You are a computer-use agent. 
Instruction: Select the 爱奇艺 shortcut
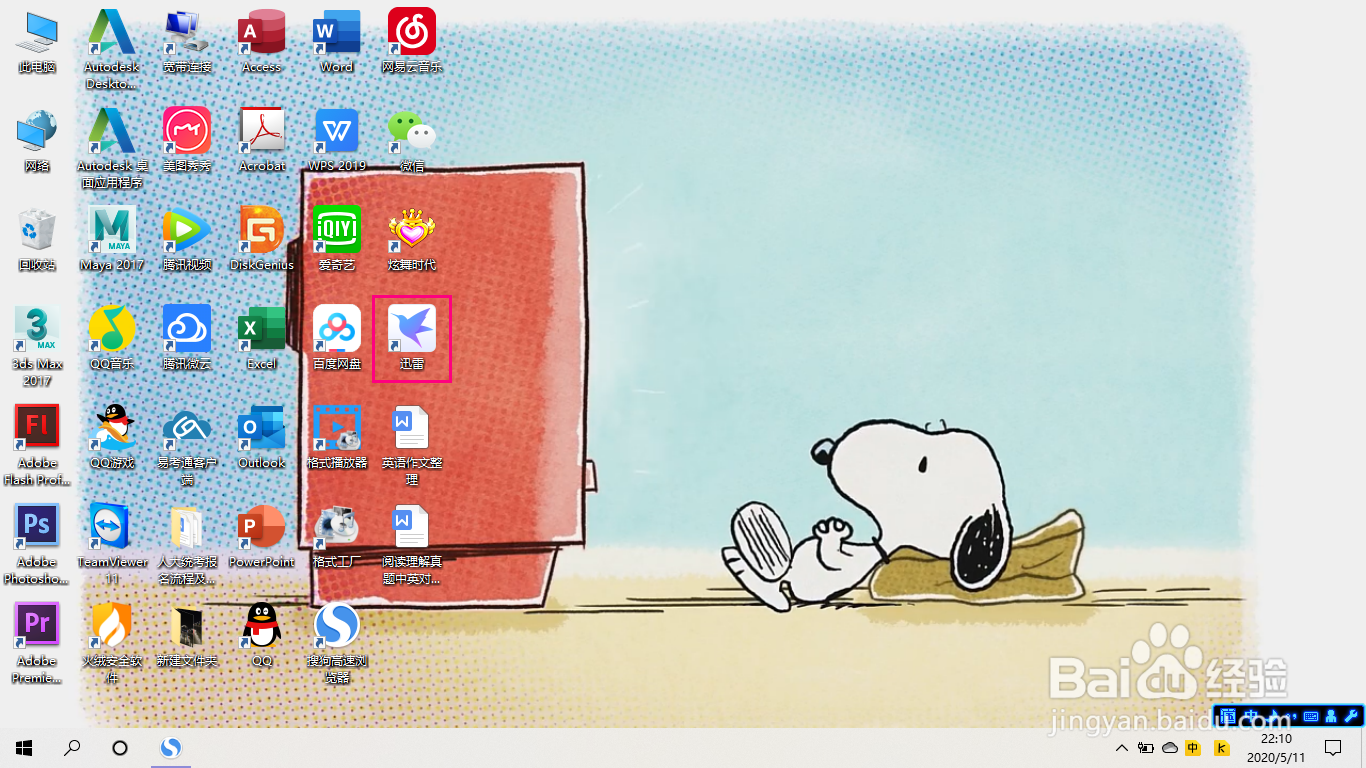point(337,240)
